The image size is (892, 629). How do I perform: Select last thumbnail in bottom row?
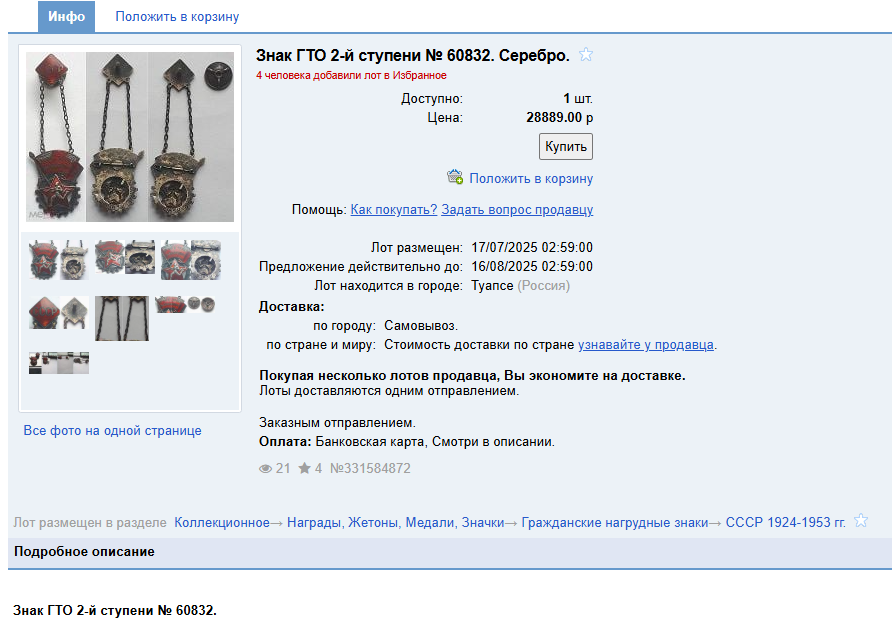pyautogui.click(x=59, y=363)
